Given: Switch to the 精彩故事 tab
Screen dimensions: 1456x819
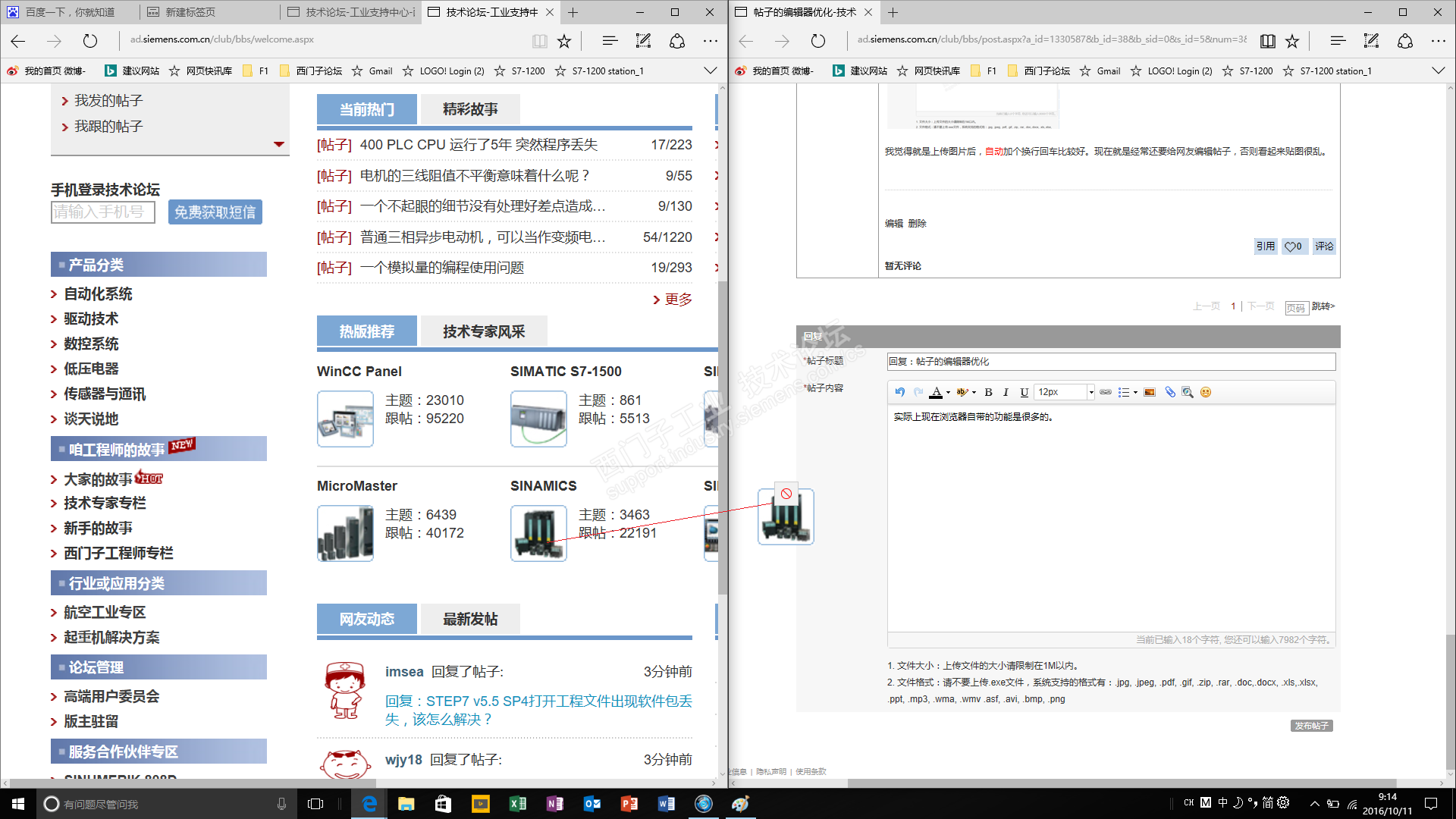Looking at the screenshot, I should [x=470, y=109].
